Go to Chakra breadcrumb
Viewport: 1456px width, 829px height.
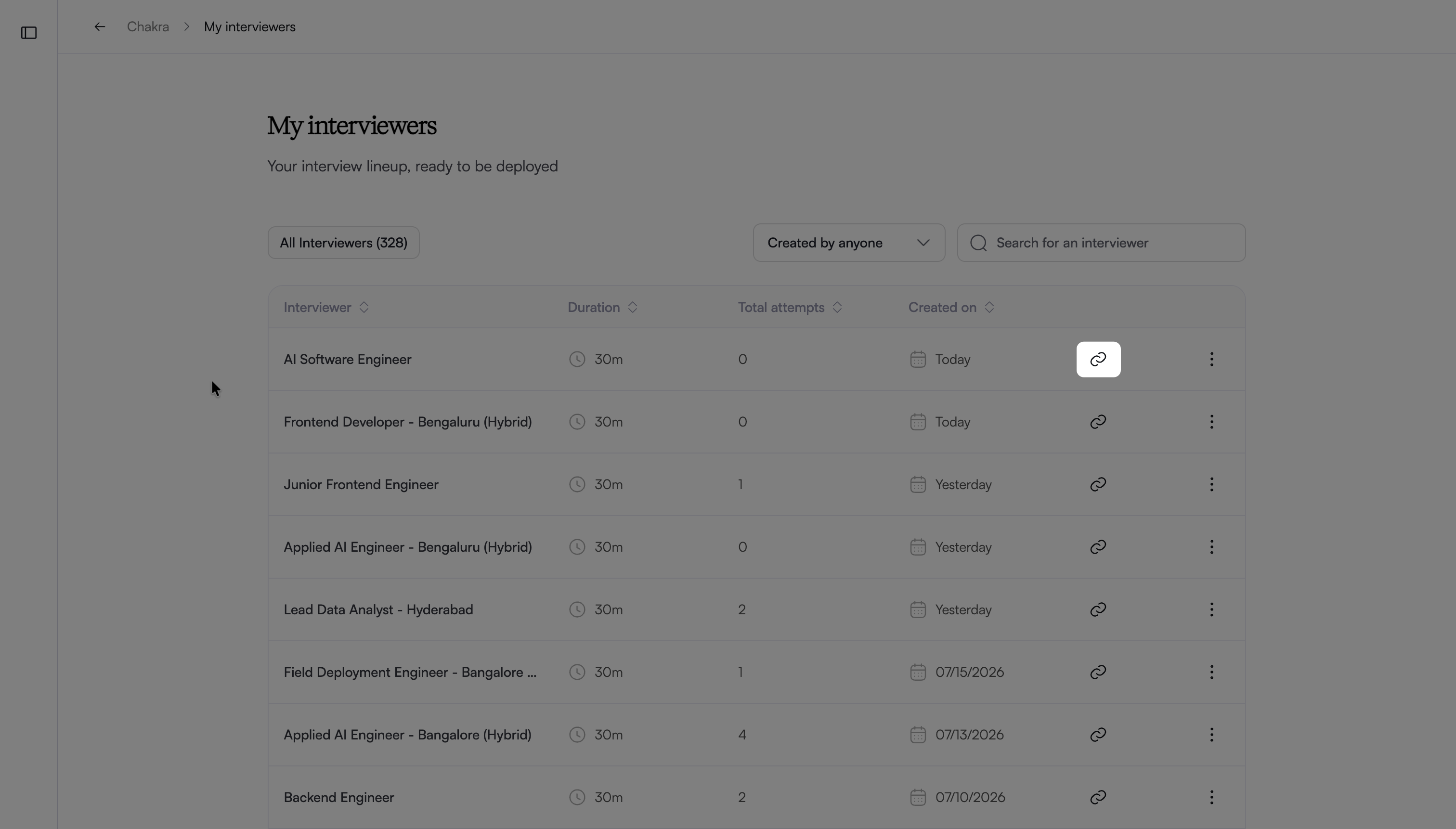(148, 27)
